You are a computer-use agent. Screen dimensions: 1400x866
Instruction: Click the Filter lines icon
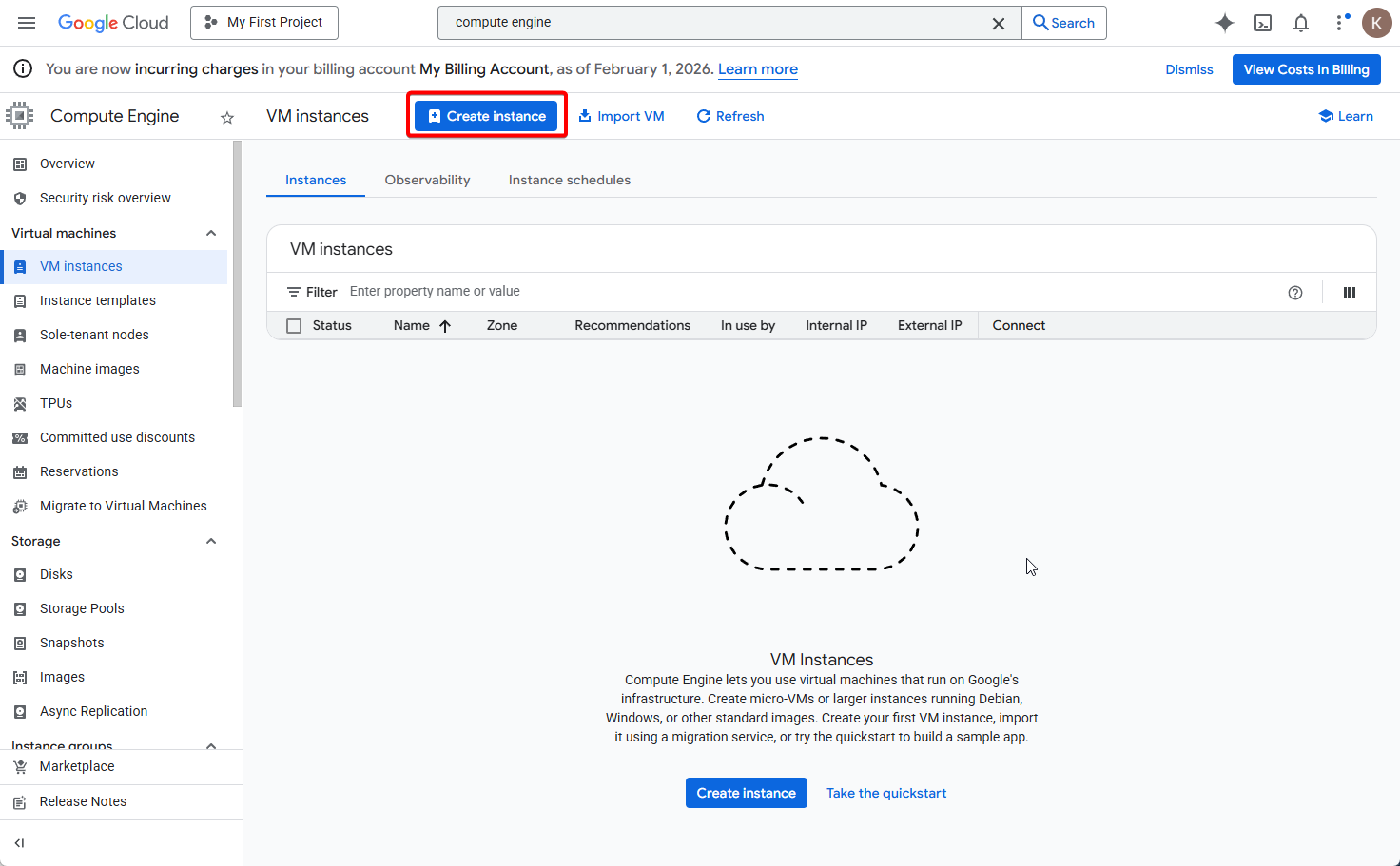pos(294,292)
